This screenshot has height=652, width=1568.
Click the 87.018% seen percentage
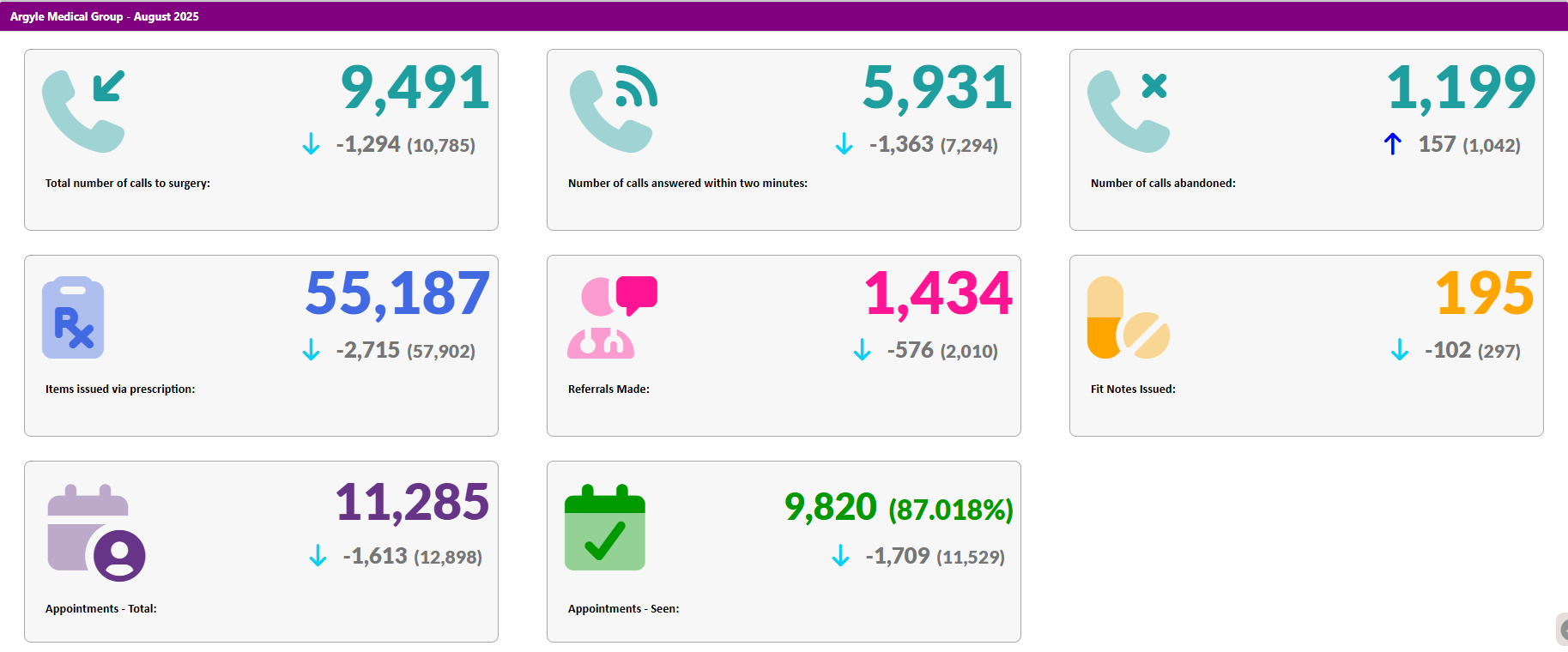pyautogui.click(x=950, y=510)
